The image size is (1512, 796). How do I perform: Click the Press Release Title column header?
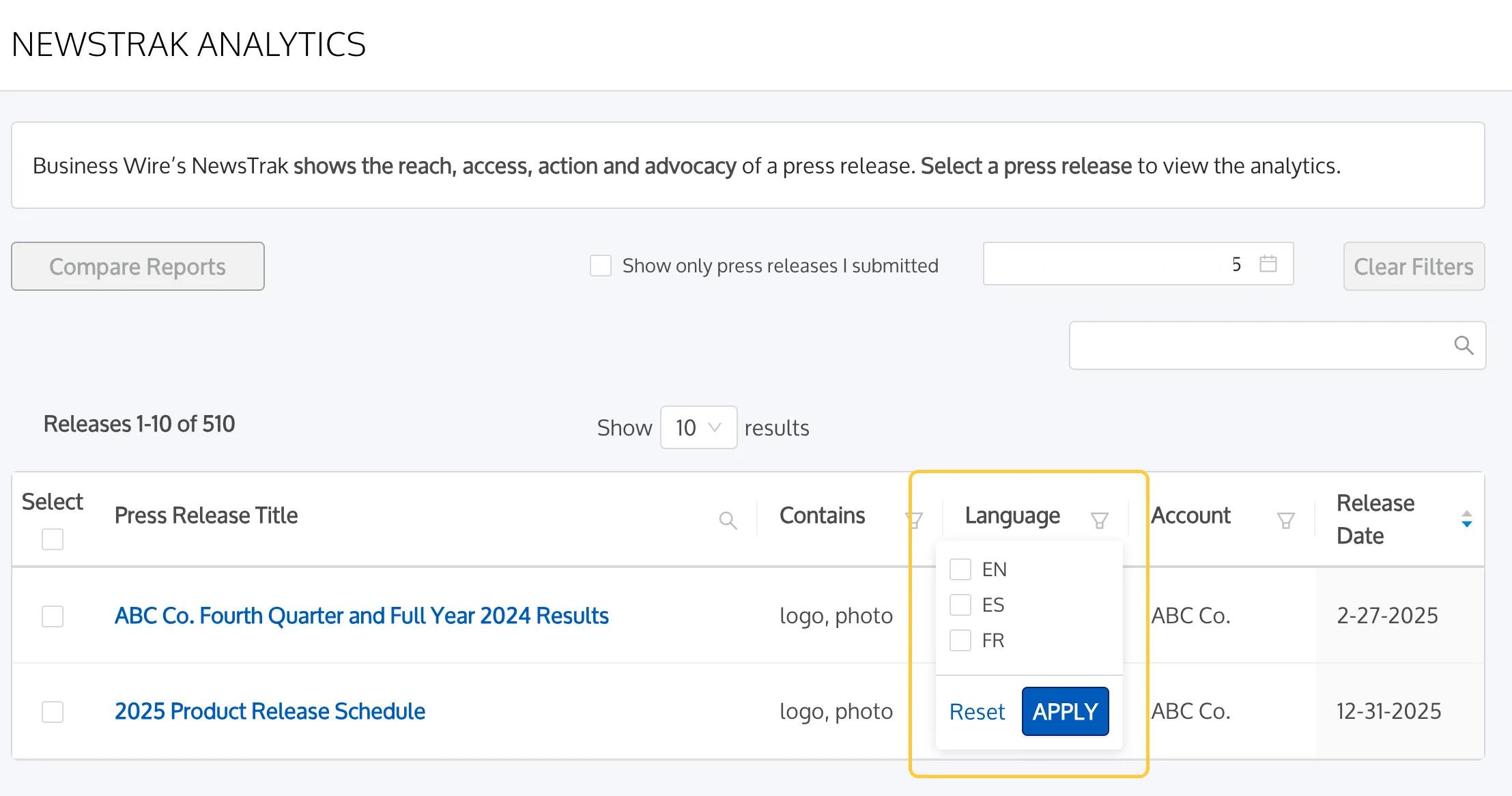coord(206,515)
